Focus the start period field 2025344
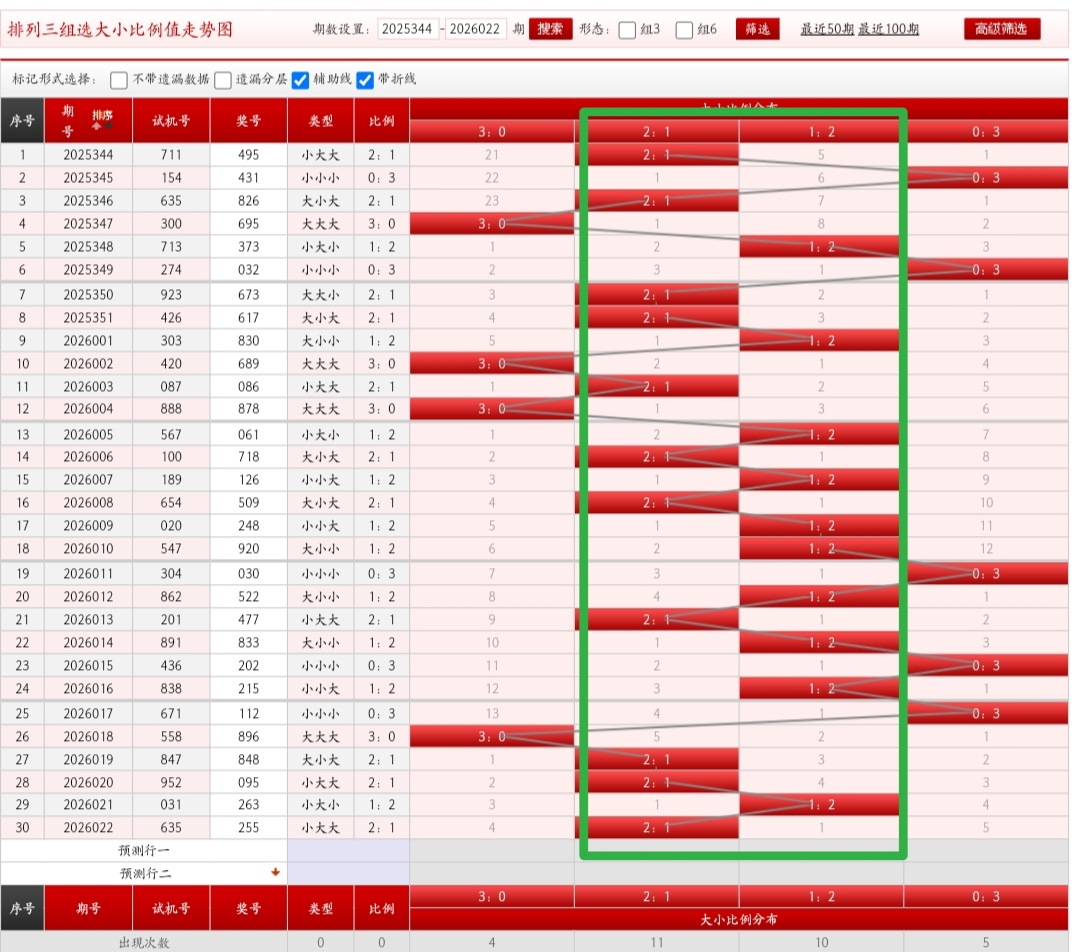The height and width of the screenshot is (952, 1080). [x=408, y=29]
